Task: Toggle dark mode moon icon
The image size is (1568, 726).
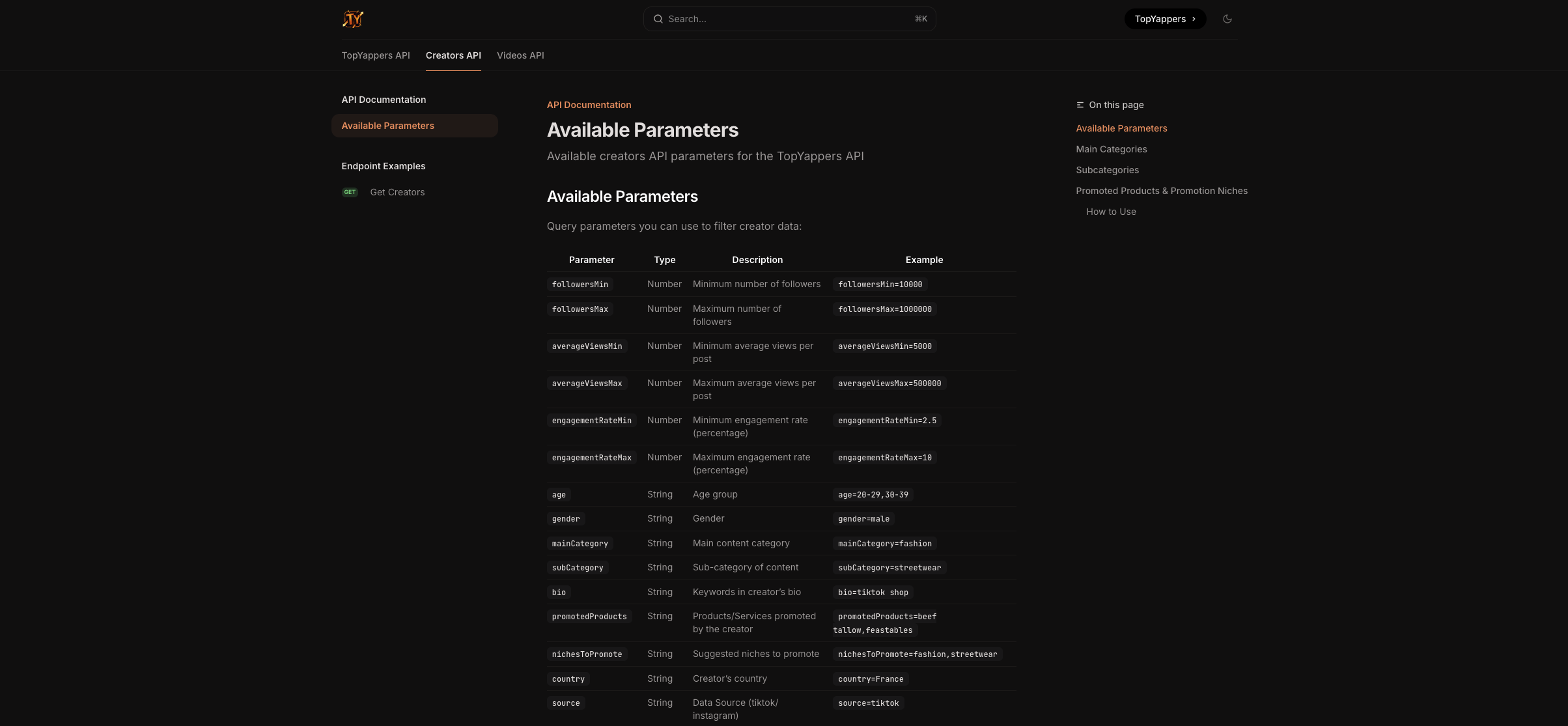Action: pyautogui.click(x=1227, y=19)
